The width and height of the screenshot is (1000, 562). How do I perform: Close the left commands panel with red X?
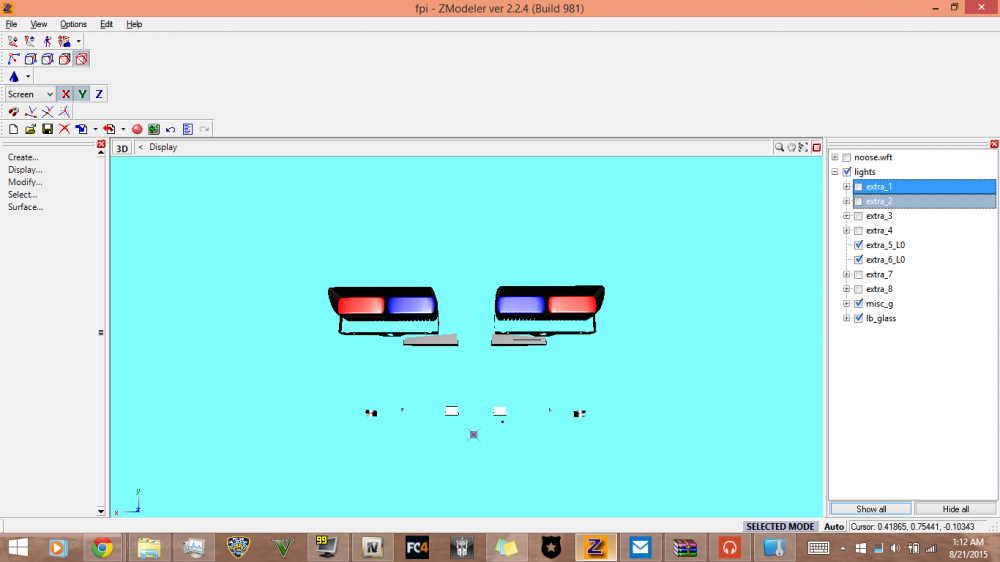(x=101, y=145)
